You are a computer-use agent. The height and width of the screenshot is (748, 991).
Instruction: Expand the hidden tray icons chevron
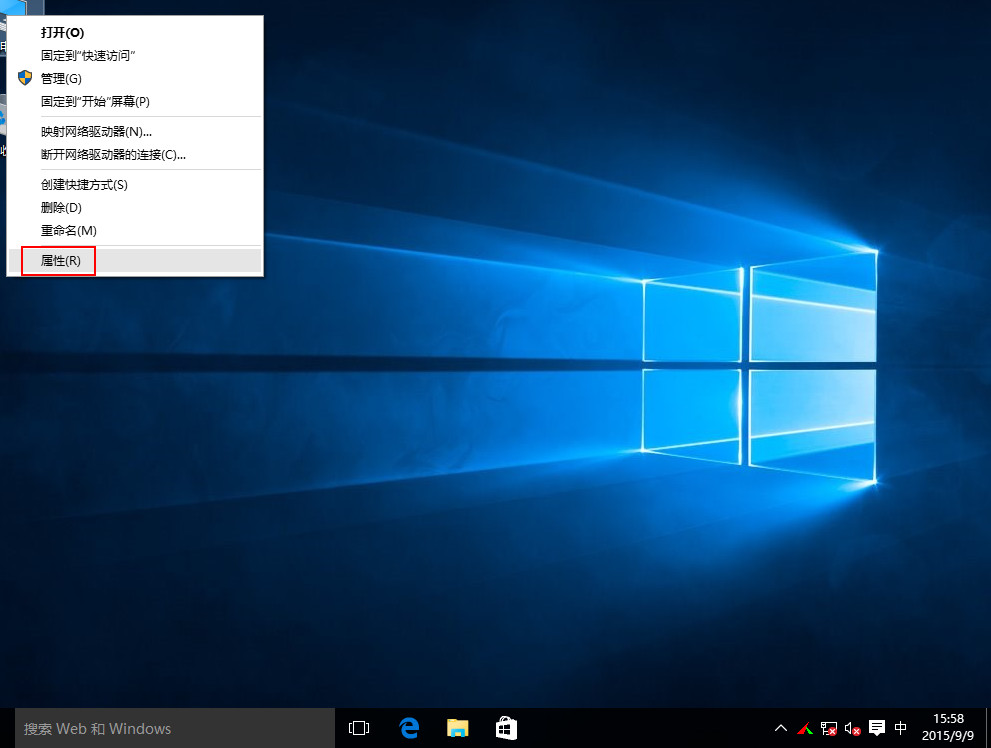pyautogui.click(x=781, y=728)
